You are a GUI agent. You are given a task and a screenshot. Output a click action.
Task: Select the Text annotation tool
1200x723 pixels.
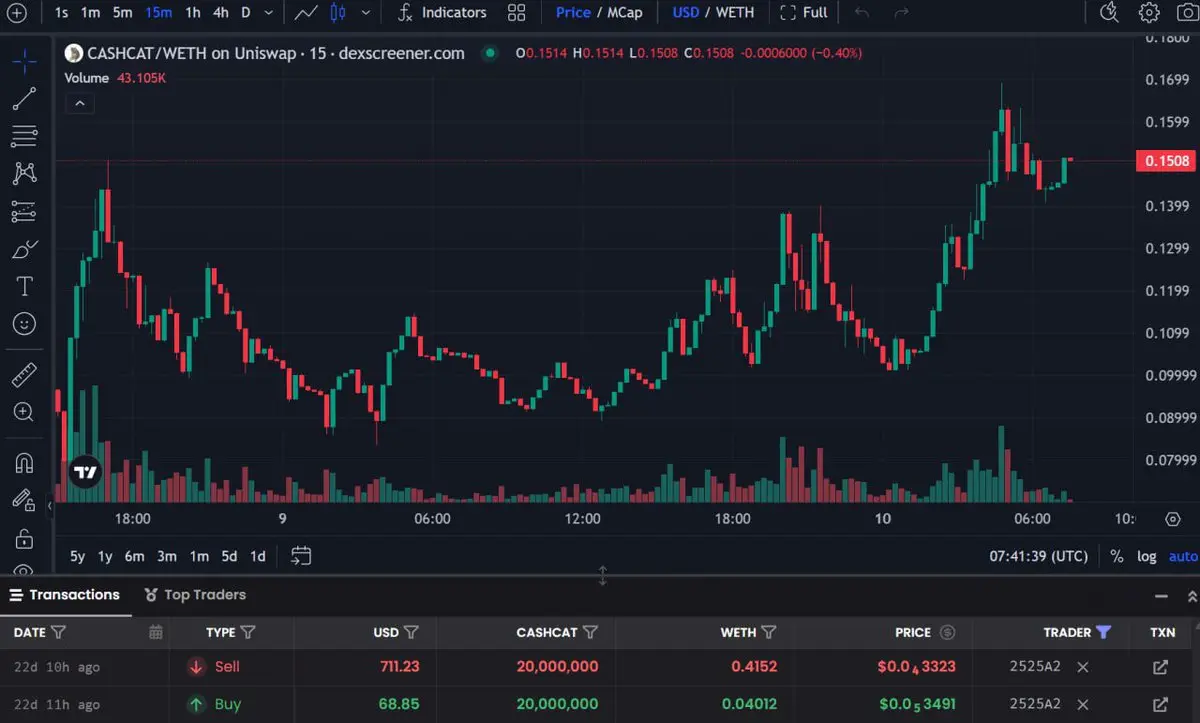pyautogui.click(x=24, y=287)
